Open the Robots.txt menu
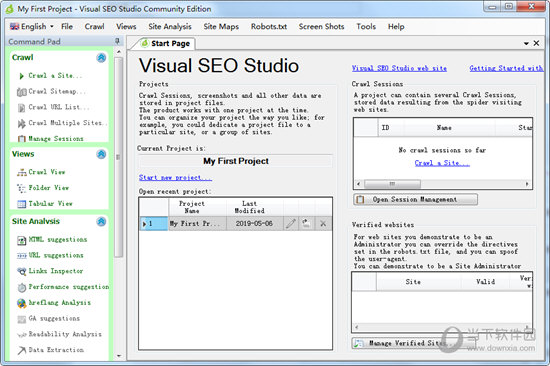The image size is (550, 366). (x=269, y=26)
